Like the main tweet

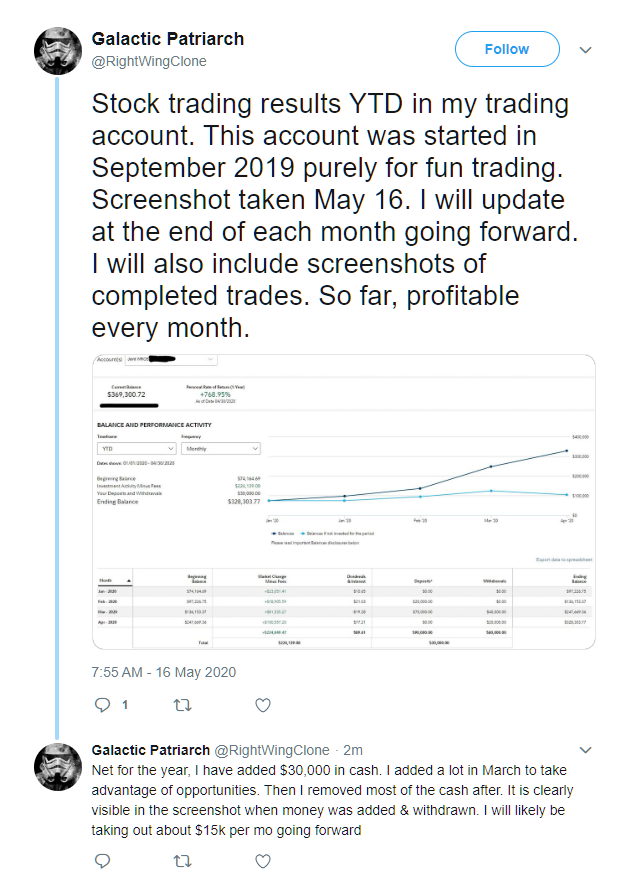click(x=262, y=705)
